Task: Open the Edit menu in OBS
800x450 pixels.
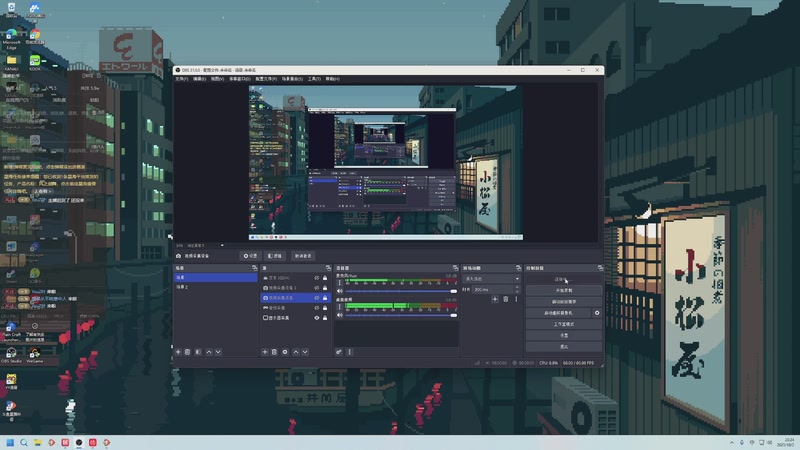Action: tap(199, 79)
